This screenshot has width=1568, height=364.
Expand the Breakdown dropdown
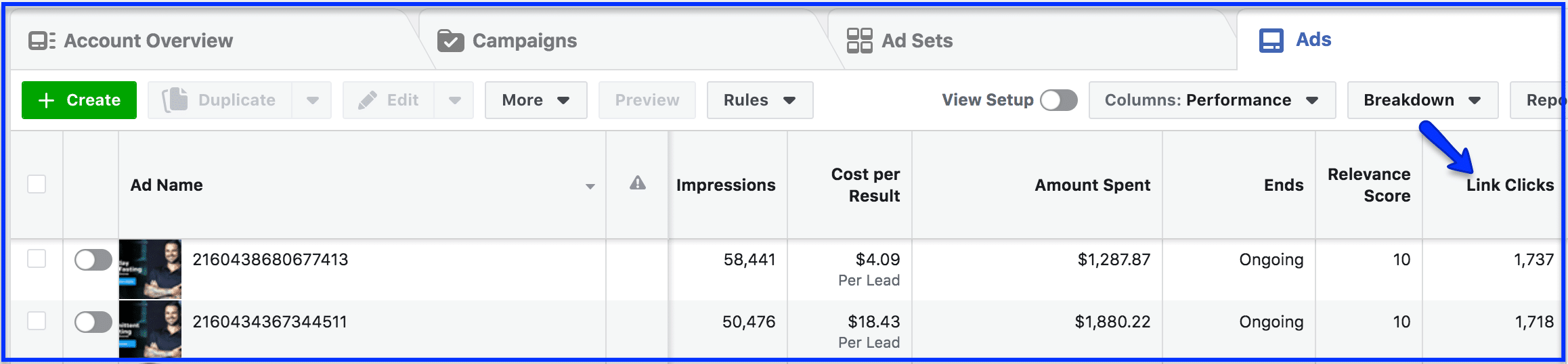1422,100
